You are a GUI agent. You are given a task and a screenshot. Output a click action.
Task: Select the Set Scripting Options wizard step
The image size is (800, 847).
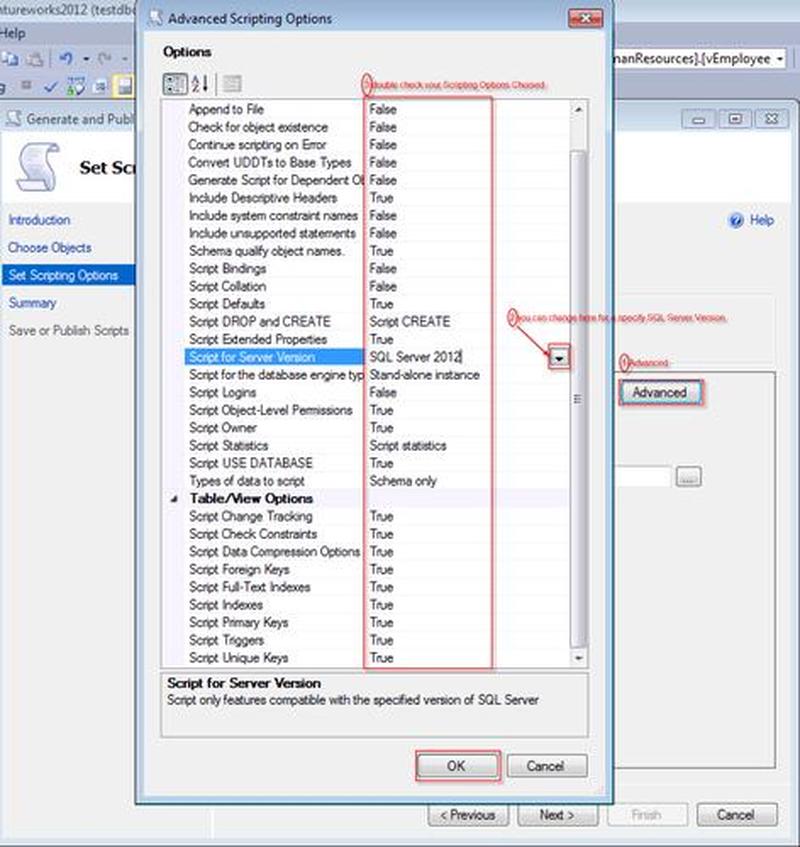pos(68,275)
